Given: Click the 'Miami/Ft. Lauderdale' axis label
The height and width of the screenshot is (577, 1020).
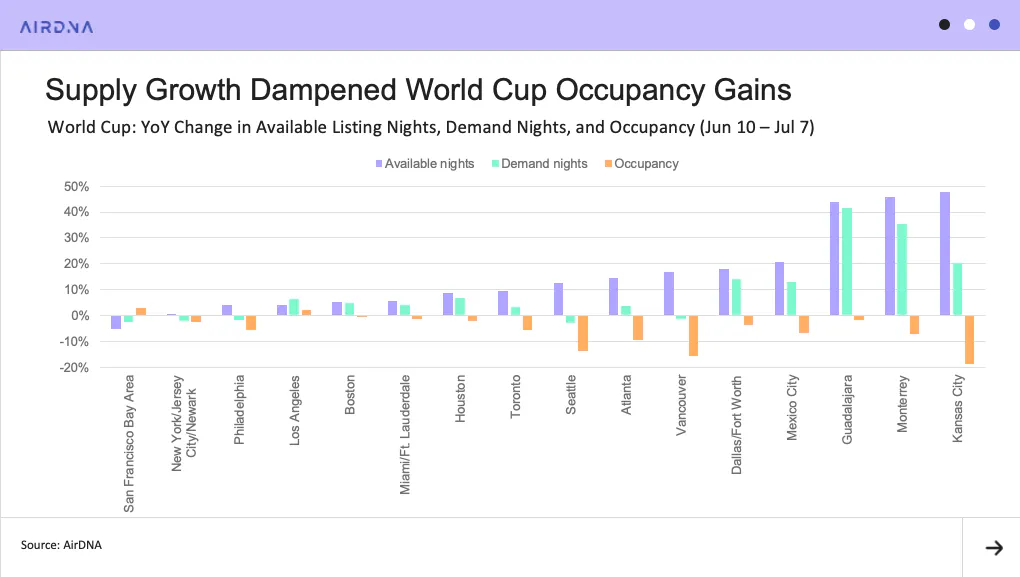Looking at the screenshot, I should pyautogui.click(x=405, y=435).
